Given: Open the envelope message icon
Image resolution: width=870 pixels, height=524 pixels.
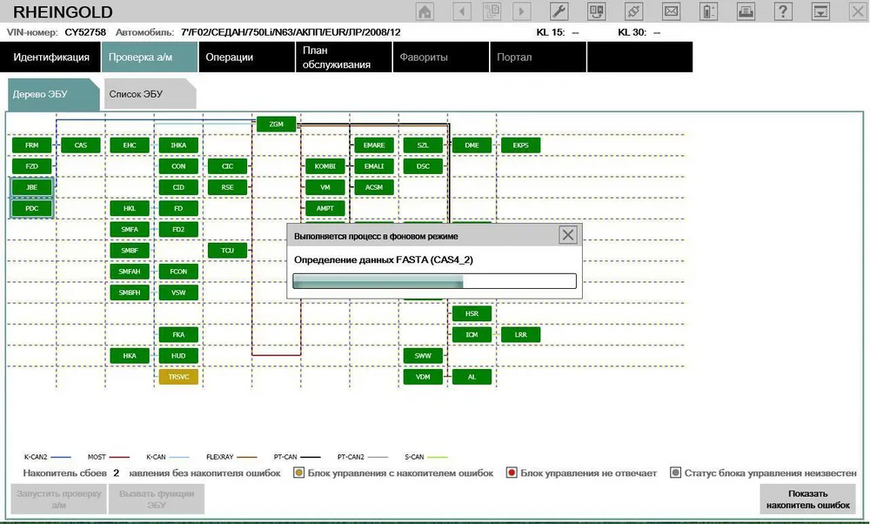Looking at the screenshot, I should (x=671, y=11).
